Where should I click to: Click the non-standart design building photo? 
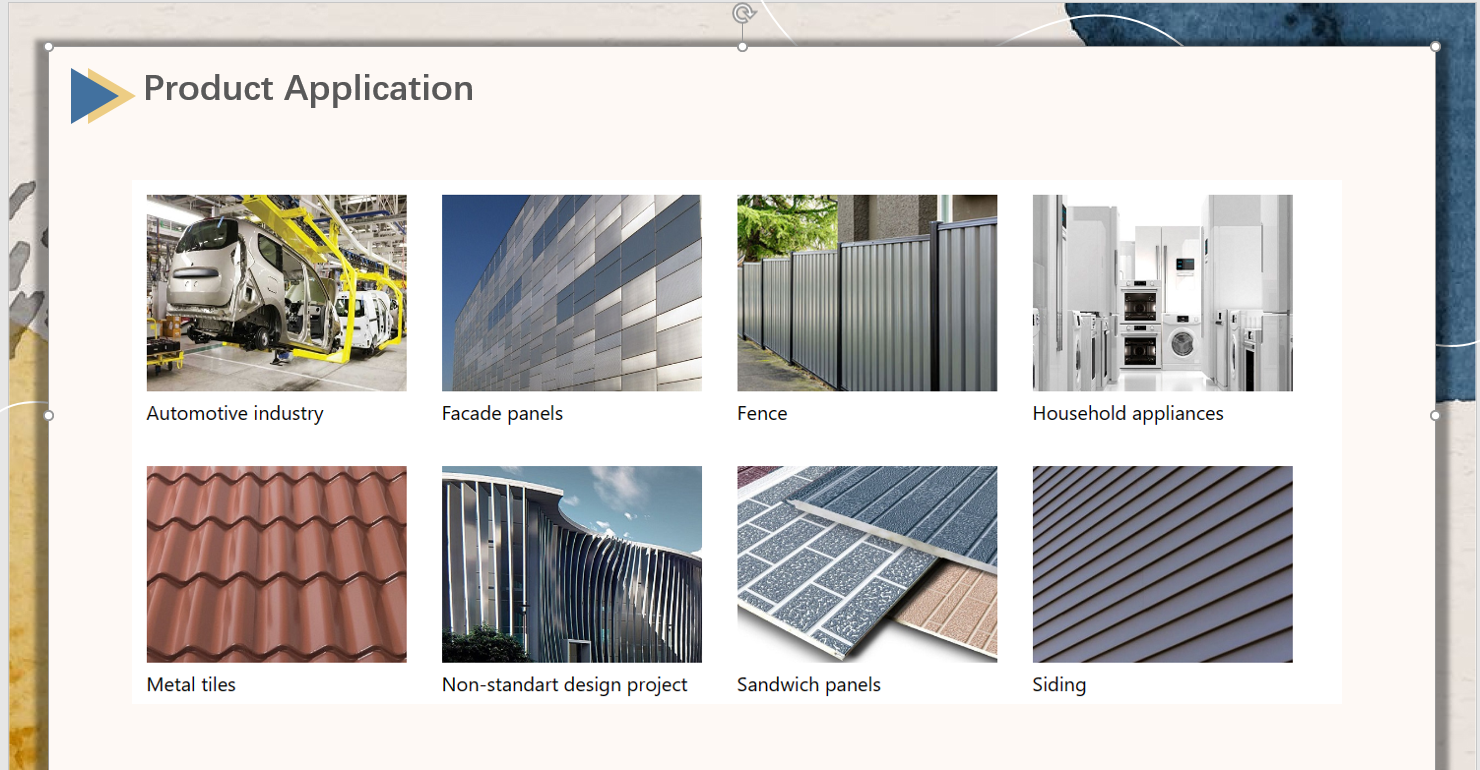pos(571,564)
